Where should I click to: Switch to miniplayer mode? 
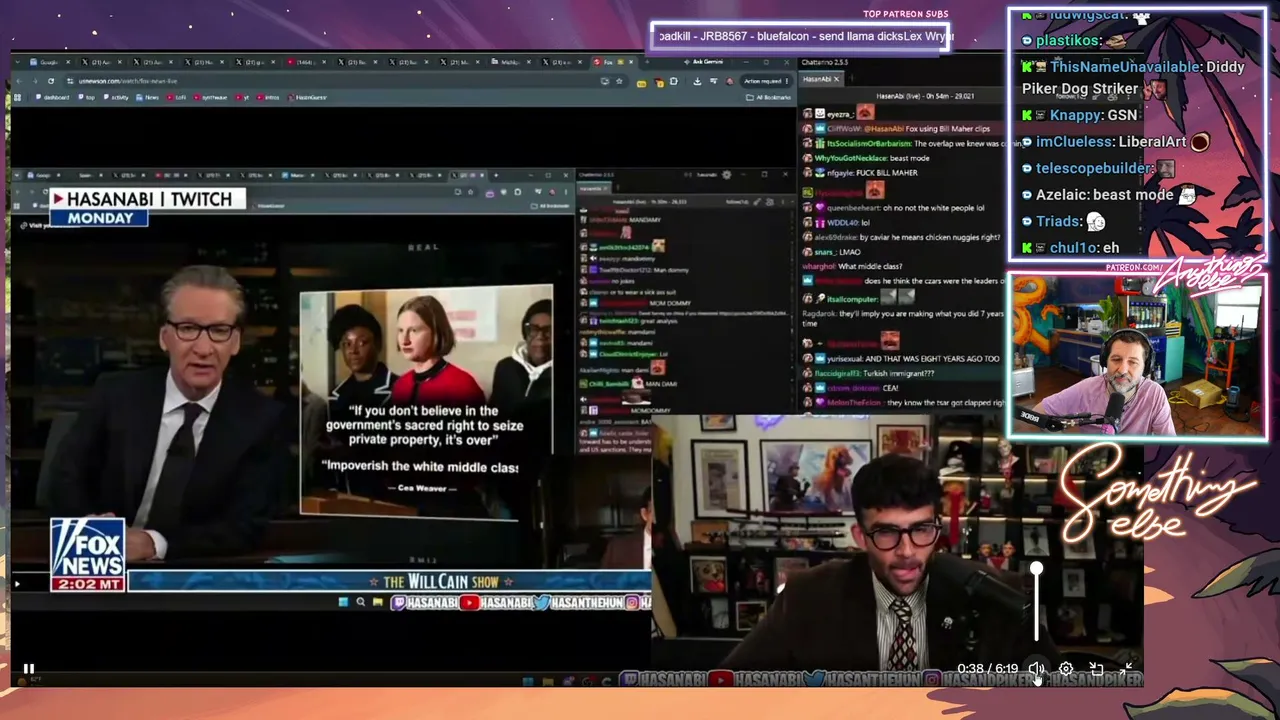(x=1096, y=669)
